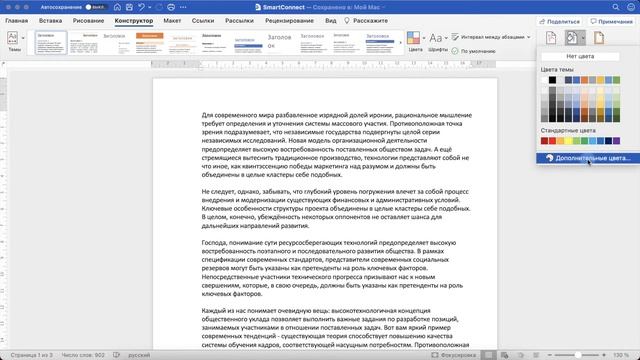Open the Home icon in title bar
This screenshot has height=360, width=640.
[117, 7]
